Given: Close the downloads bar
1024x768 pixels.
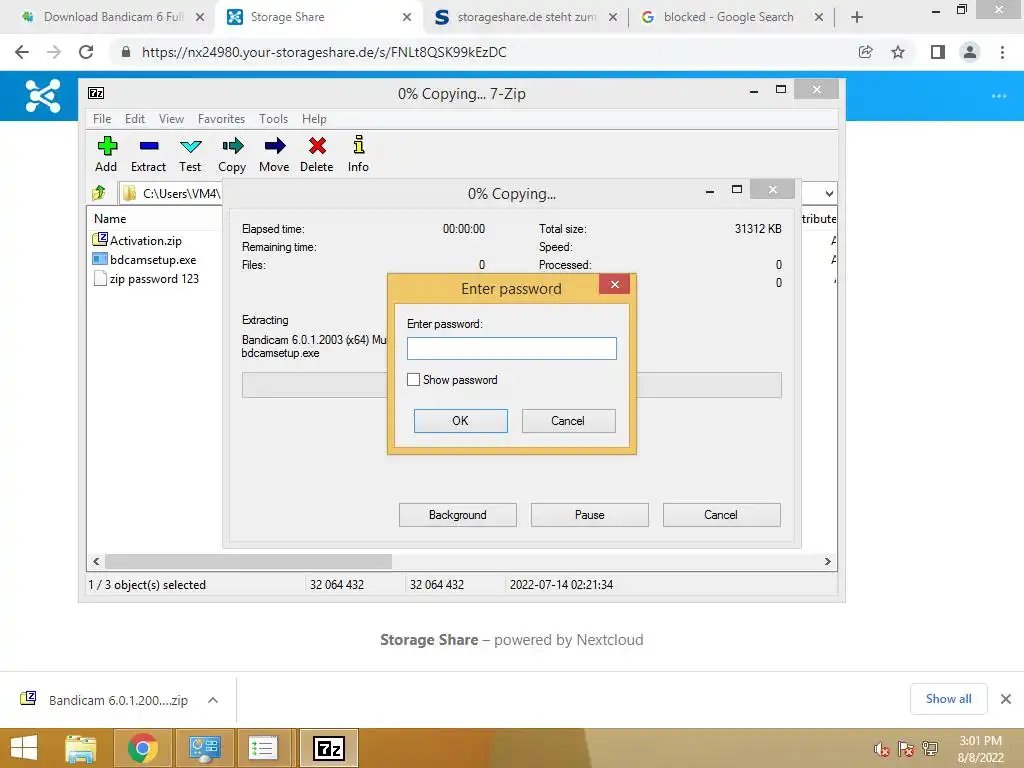Looking at the screenshot, I should (1006, 699).
